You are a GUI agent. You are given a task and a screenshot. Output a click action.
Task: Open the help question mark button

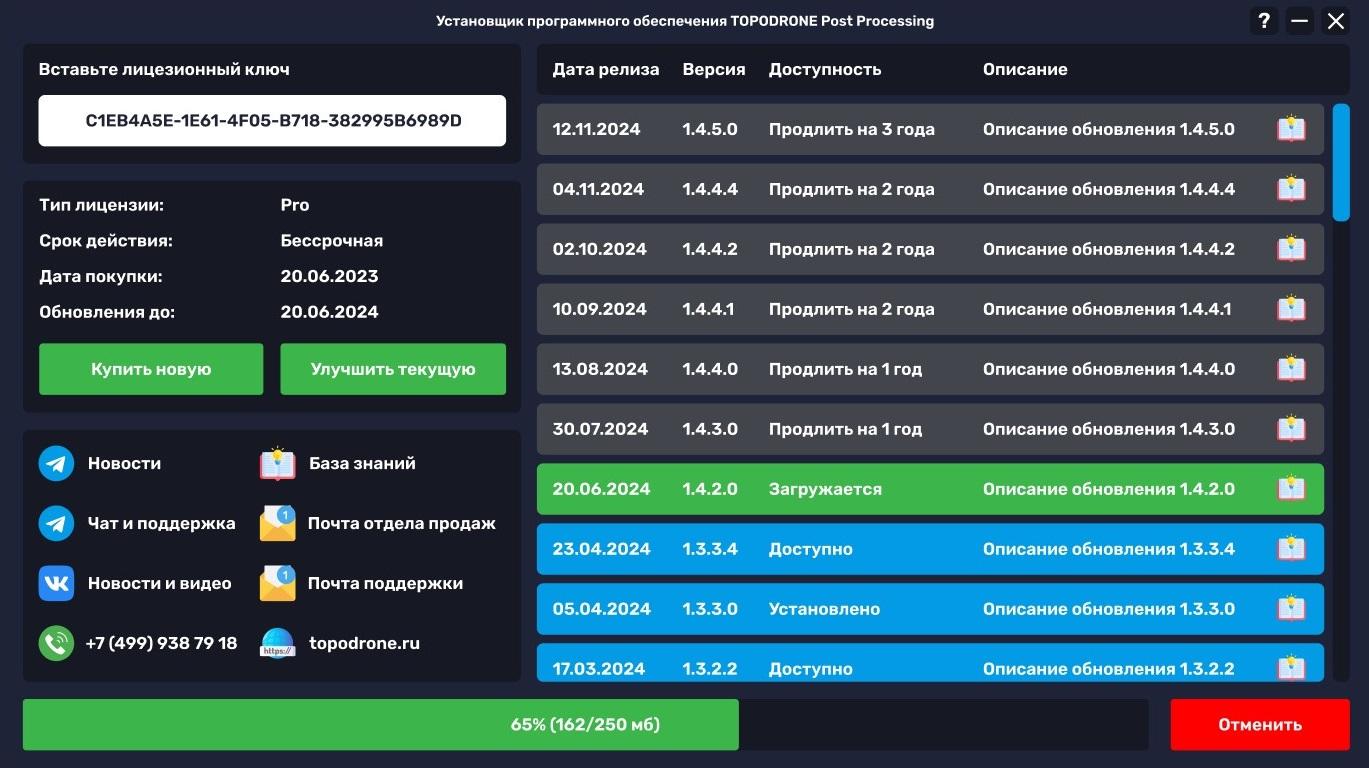pos(1264,20)
